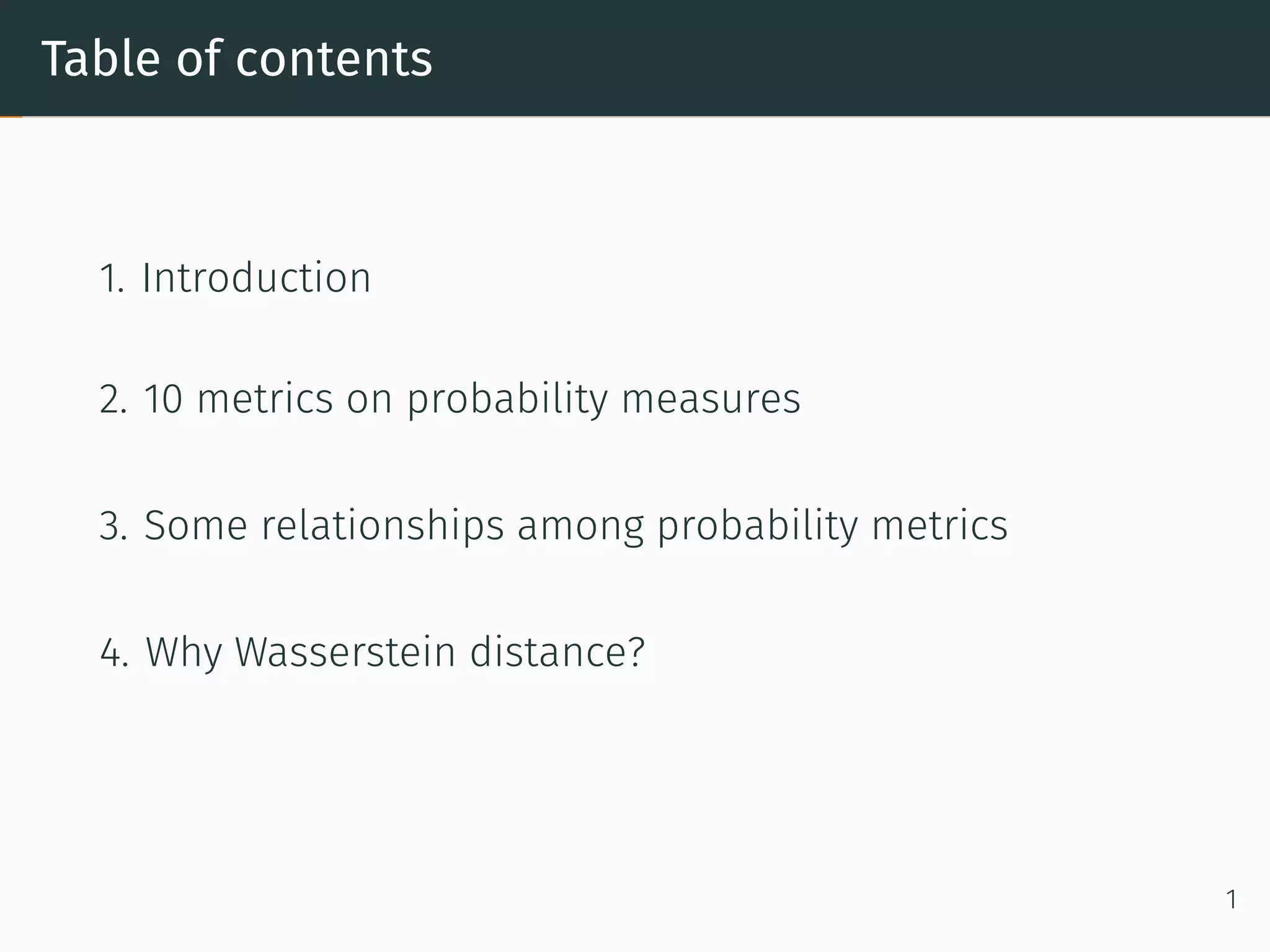The image size is (1270, 952).
Task: Jump to "10 metrics on probability measures"
Action: click(471, 399)
